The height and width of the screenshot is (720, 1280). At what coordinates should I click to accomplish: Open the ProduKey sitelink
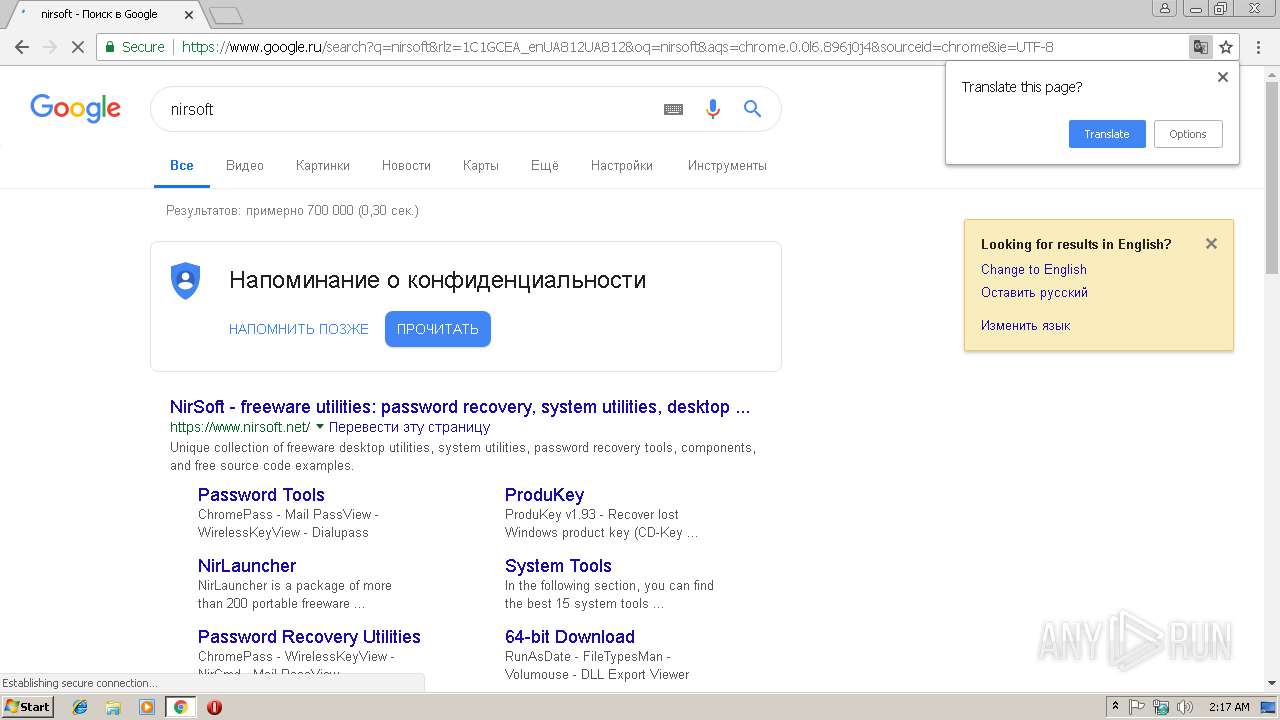click(x=544, y=495)
